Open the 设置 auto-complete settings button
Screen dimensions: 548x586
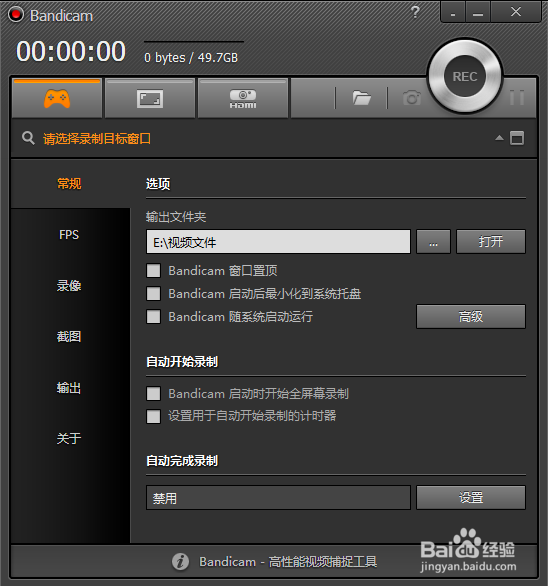pos(471,497)
